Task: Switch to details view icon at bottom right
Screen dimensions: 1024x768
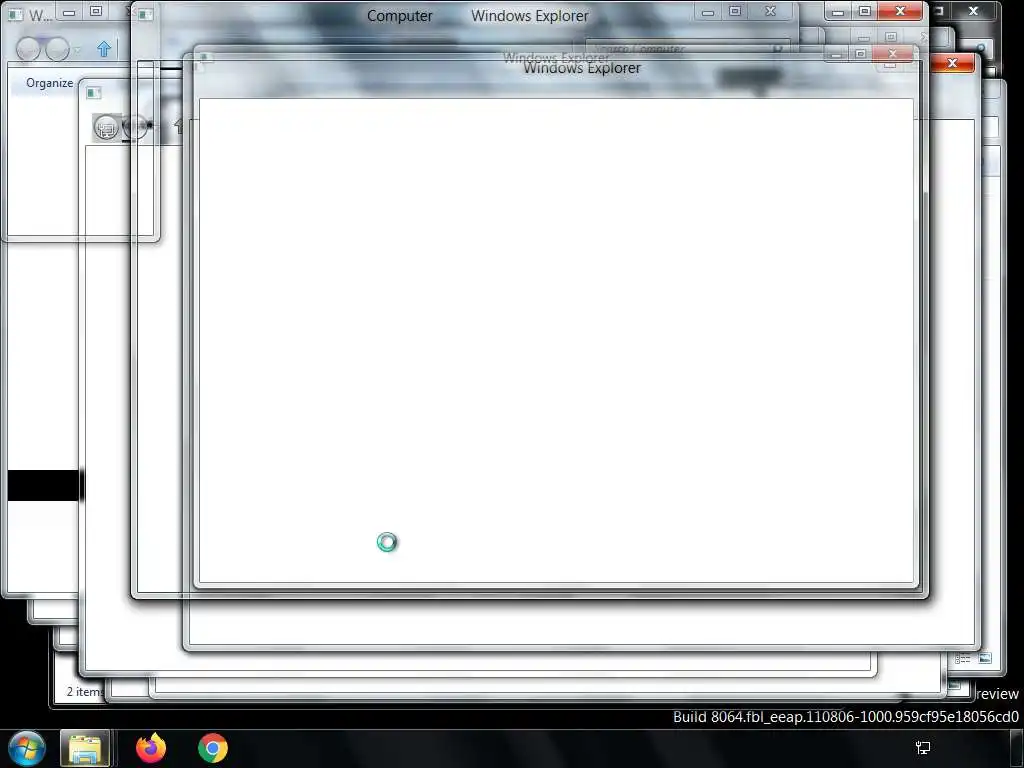Action: point(963,659)
